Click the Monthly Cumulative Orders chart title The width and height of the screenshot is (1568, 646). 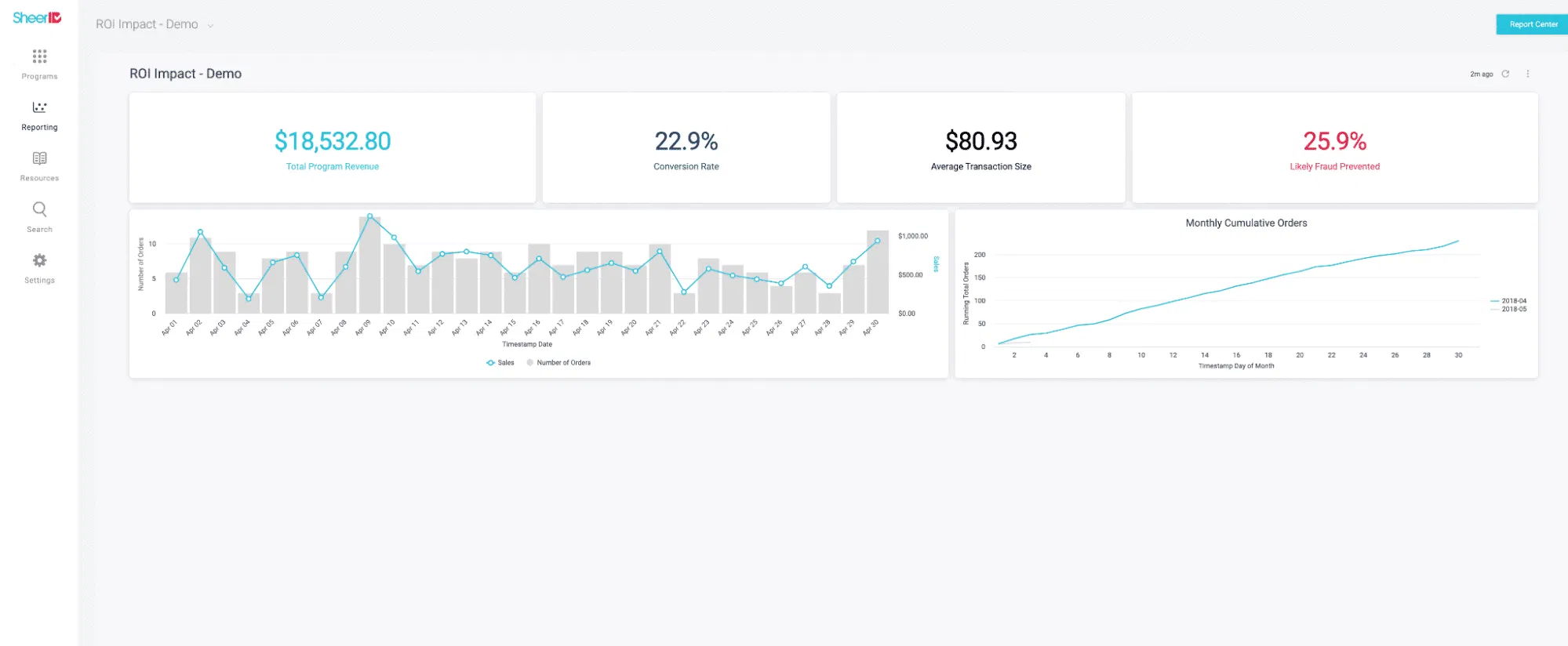1246,223
